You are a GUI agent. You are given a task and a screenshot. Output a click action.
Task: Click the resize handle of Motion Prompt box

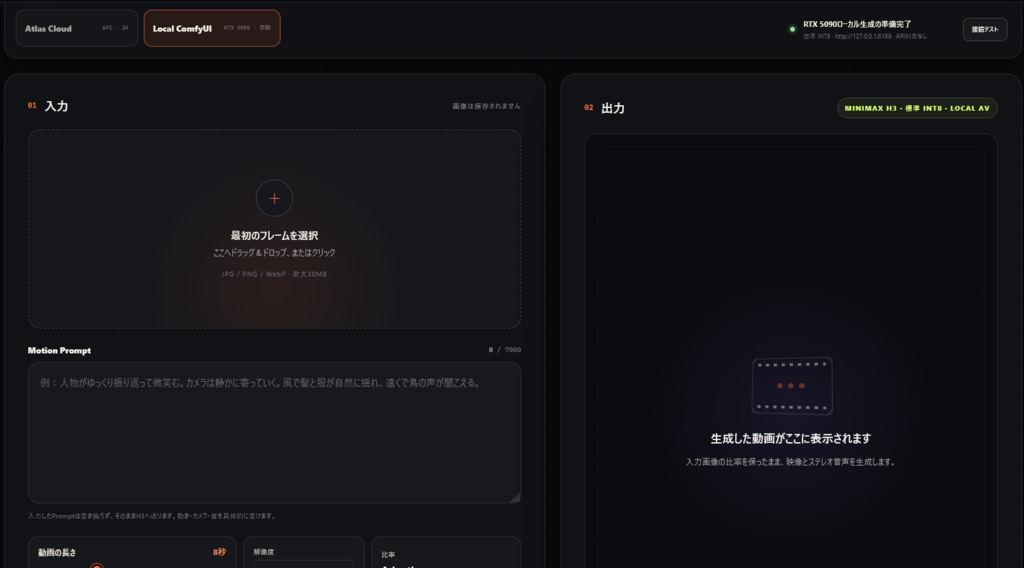[x=515, y=497]
